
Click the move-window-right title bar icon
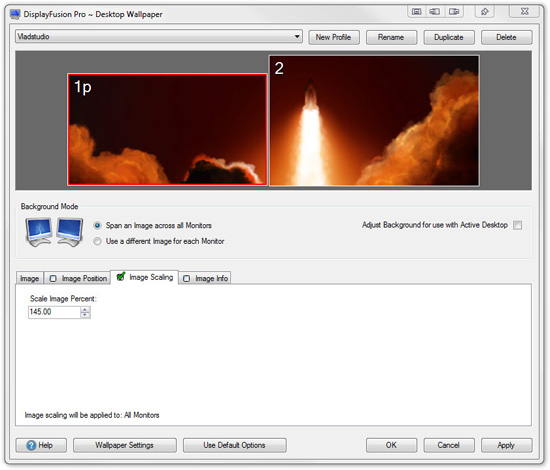454,12
